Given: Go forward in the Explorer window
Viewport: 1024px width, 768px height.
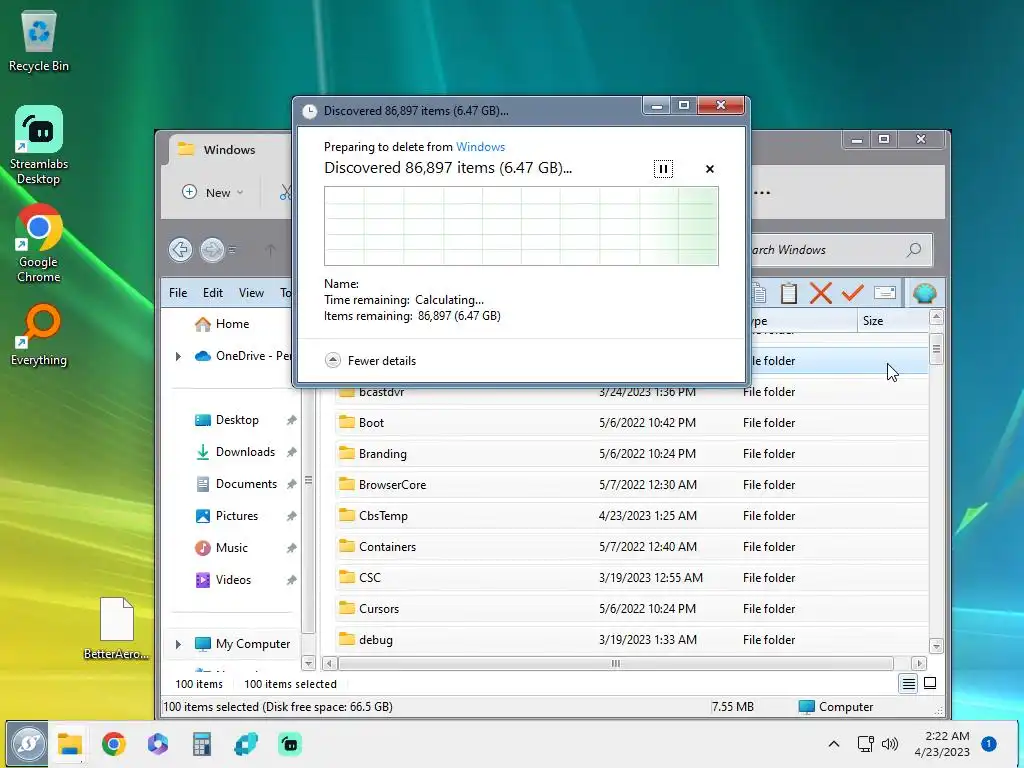Looking at the screenshot, I should 212,249.
